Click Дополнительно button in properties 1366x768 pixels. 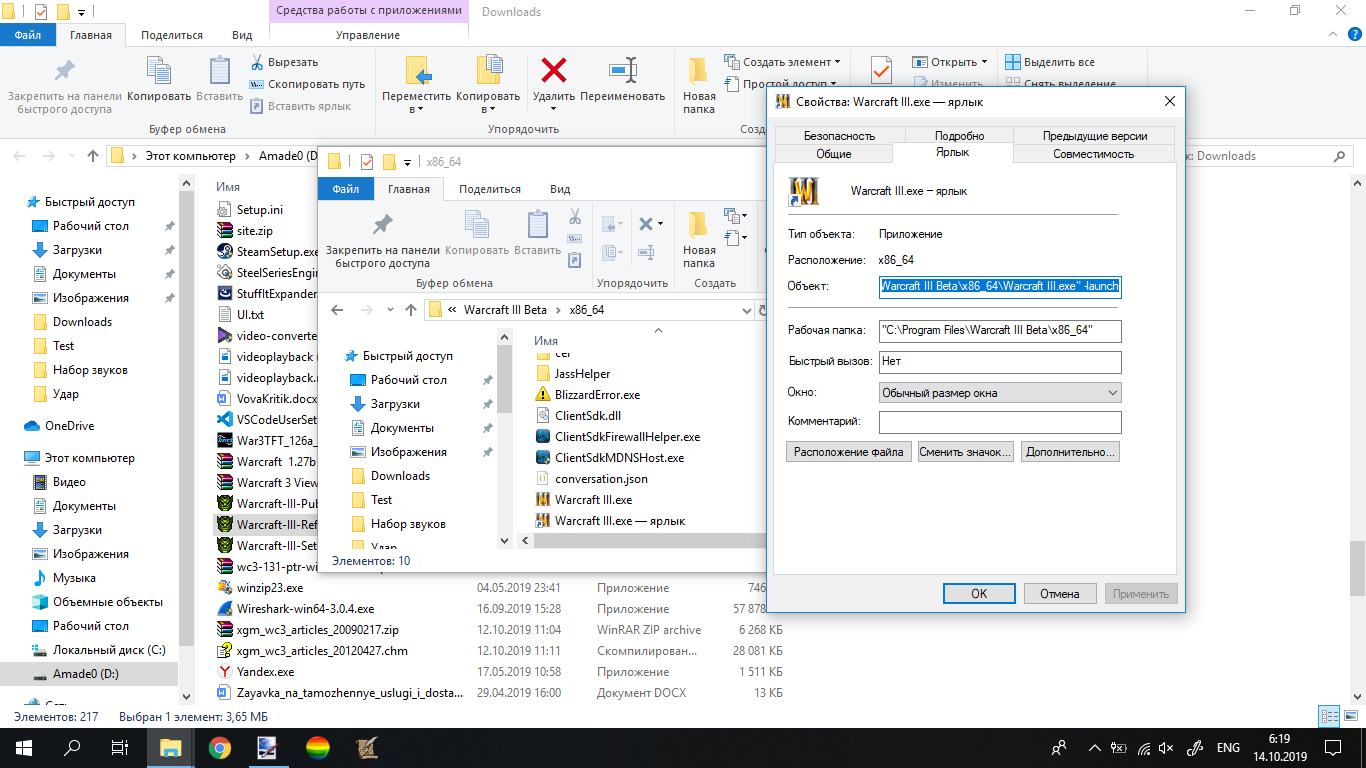[1069, 452]
